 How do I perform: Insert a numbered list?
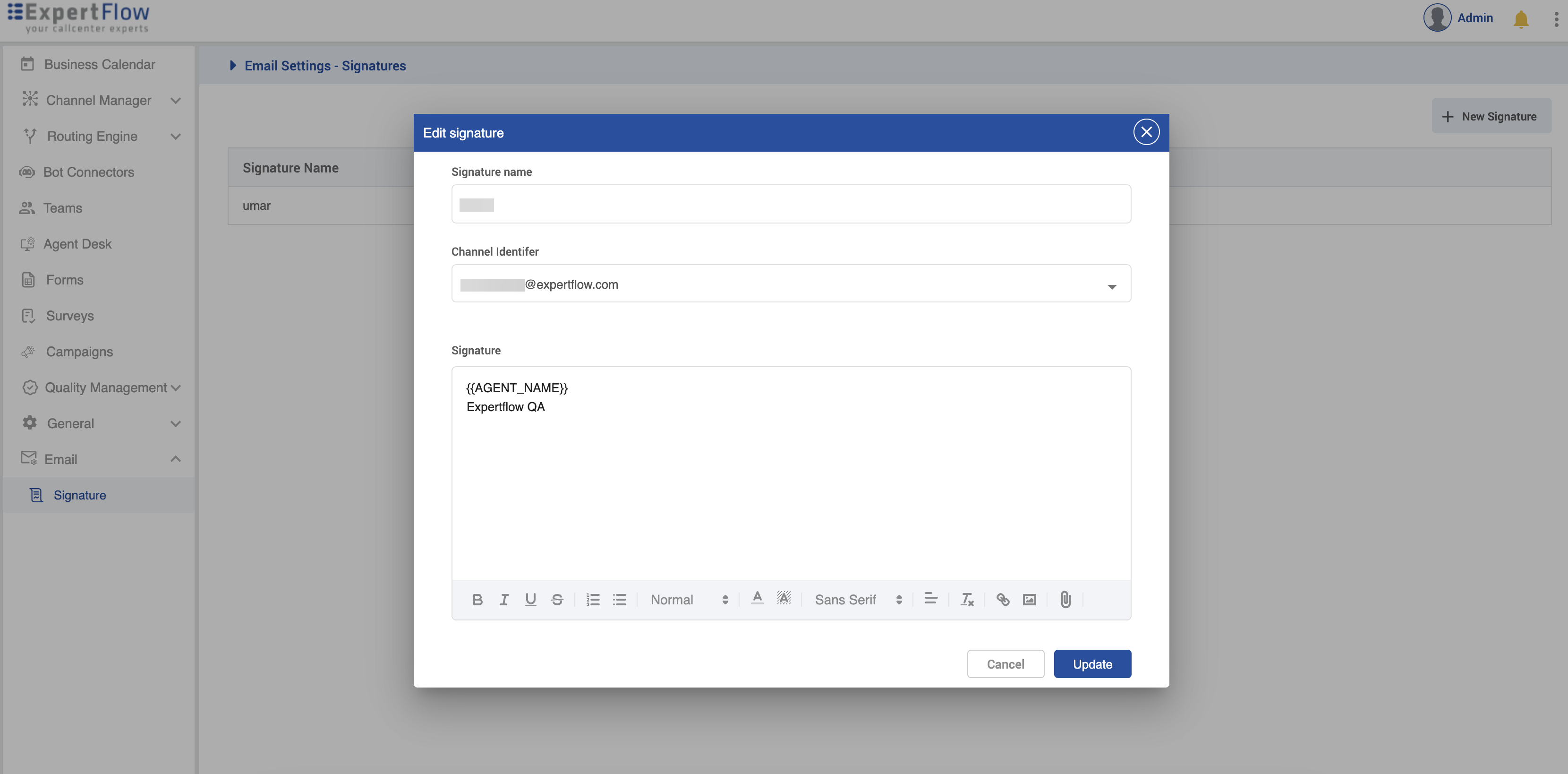pos(593,599)
